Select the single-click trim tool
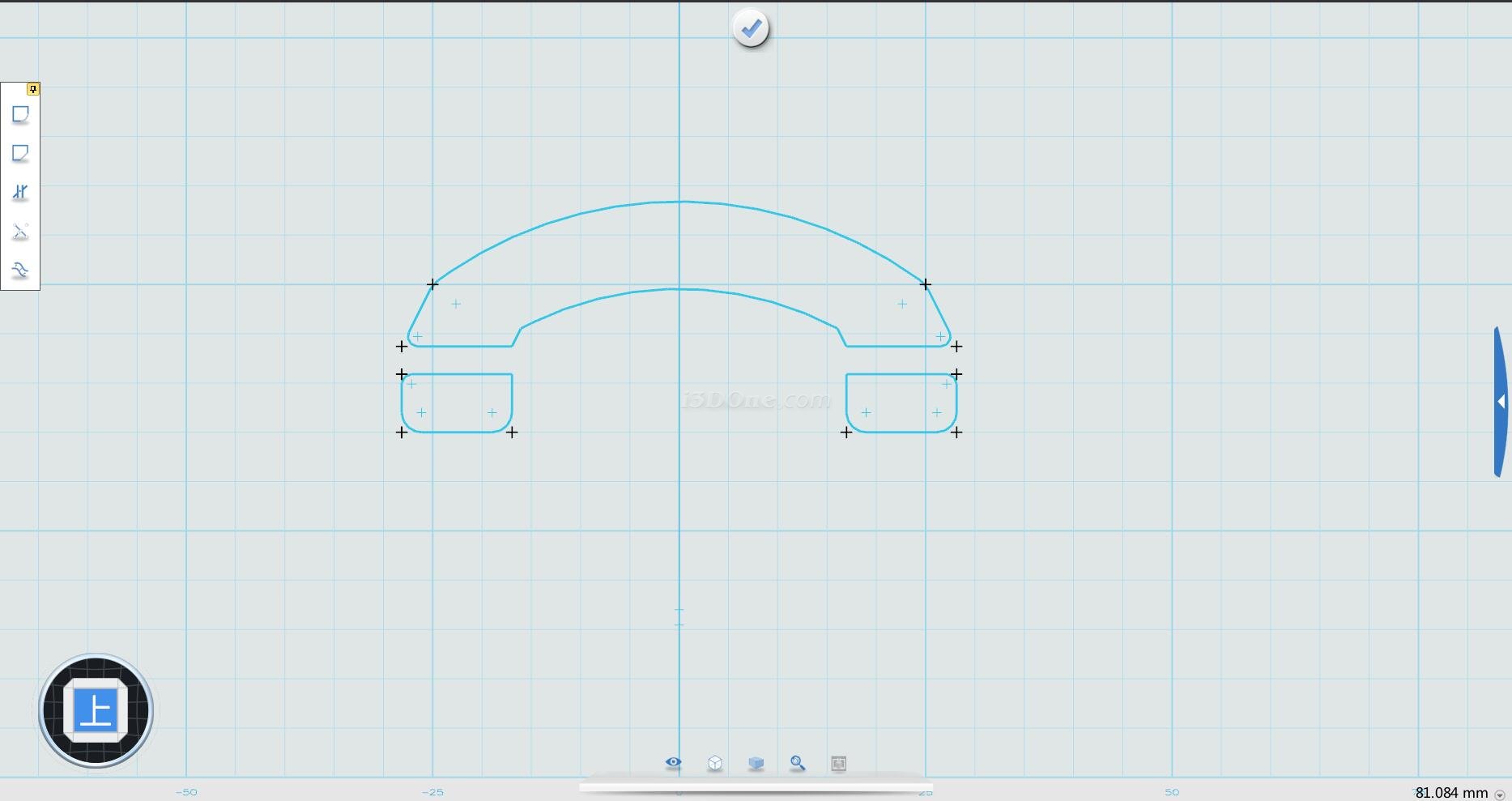The width and height of the screenshot is (1512, 801). point(20,192)
